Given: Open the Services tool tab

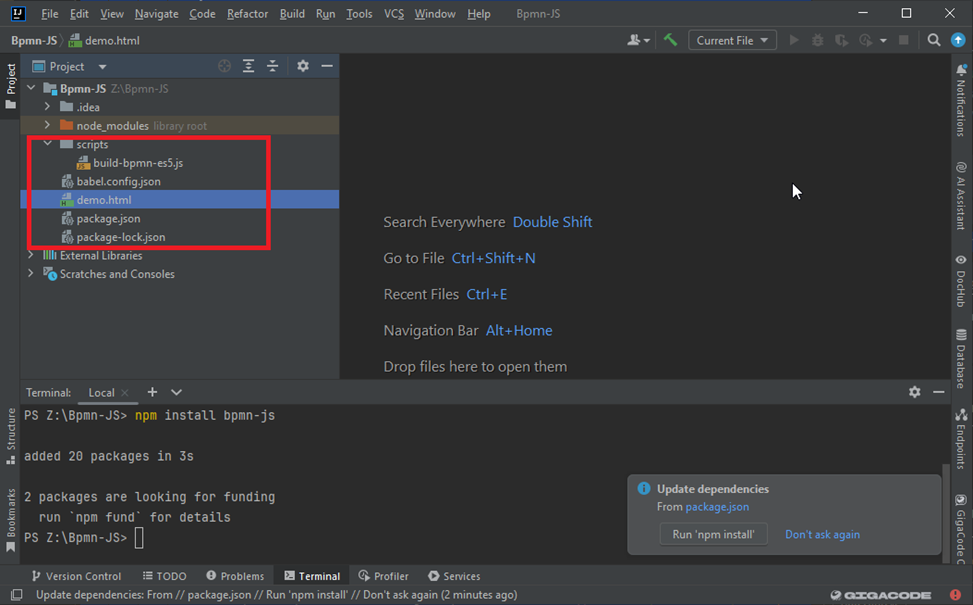Looking at the screenshot, I should 454,576.
